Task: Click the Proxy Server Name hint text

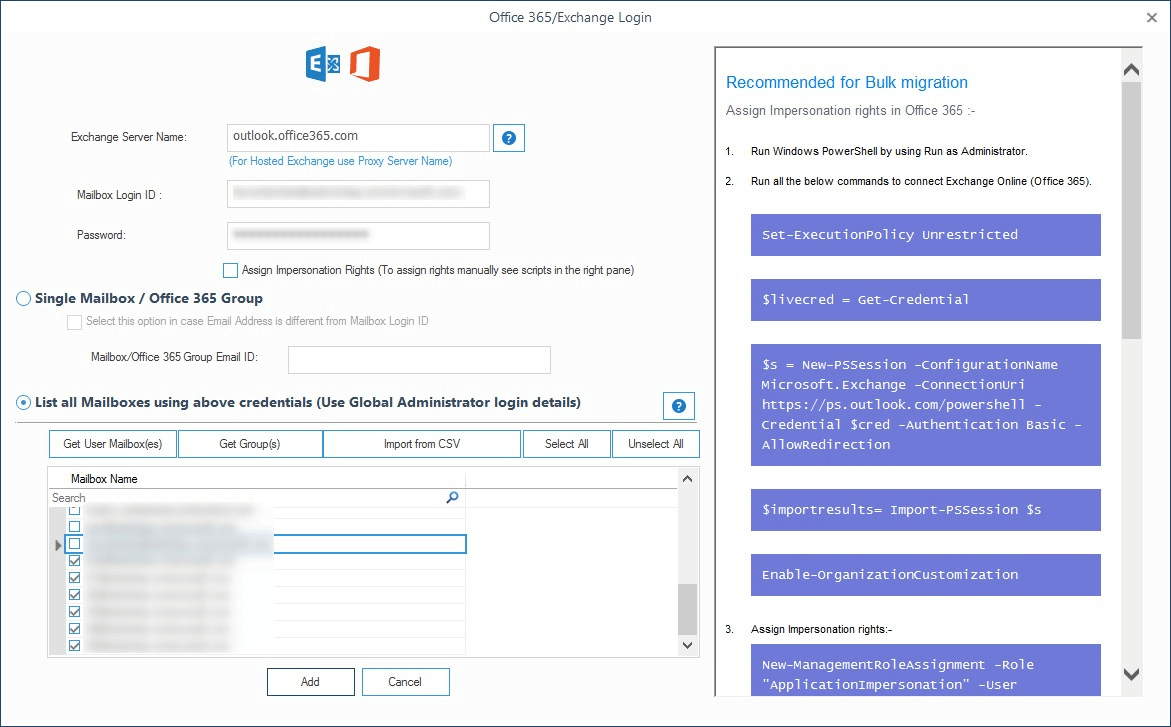Action: [341, 161]
